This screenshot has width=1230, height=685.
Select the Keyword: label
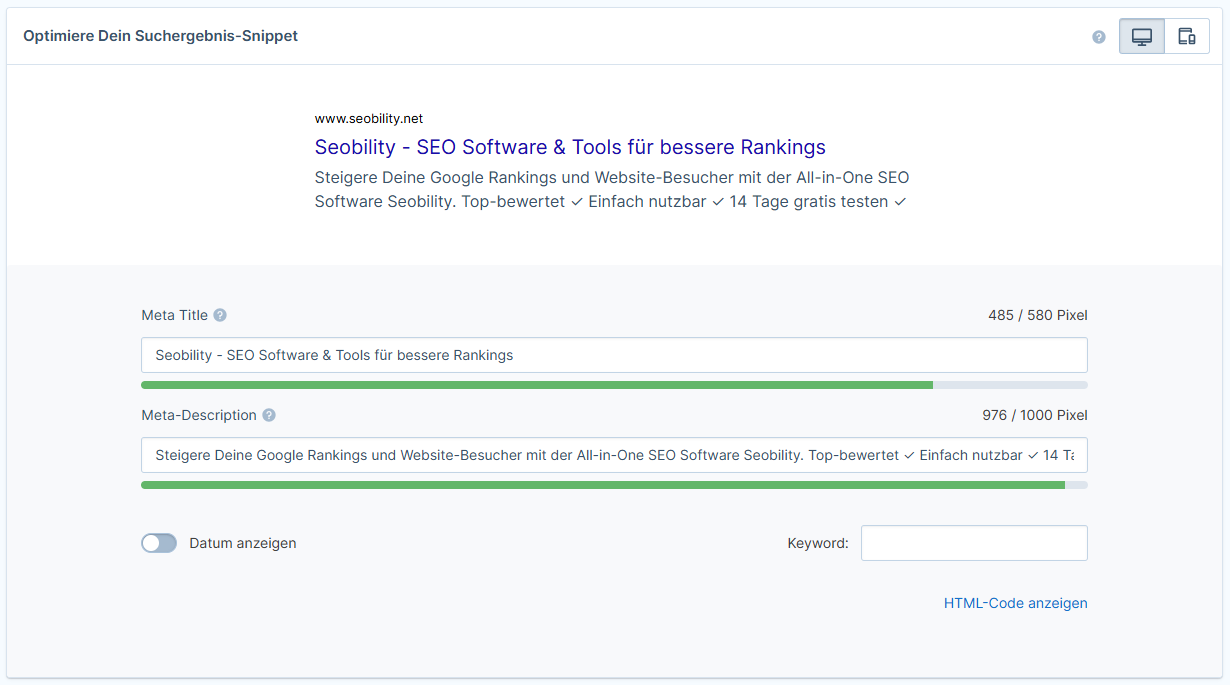pos(818,543)
